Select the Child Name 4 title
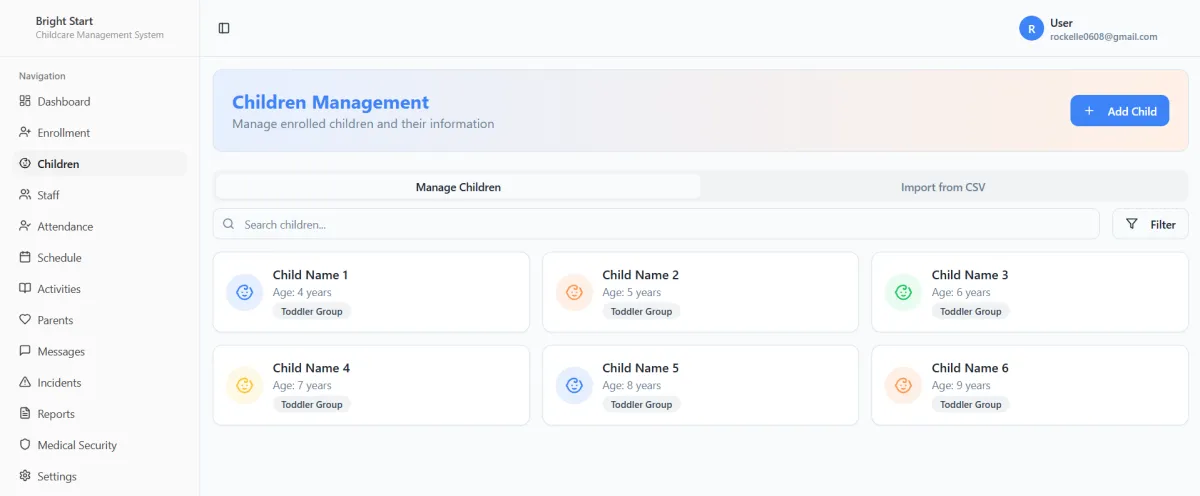The height and width of the screenshot is (496, 1200). coord(311,368)
